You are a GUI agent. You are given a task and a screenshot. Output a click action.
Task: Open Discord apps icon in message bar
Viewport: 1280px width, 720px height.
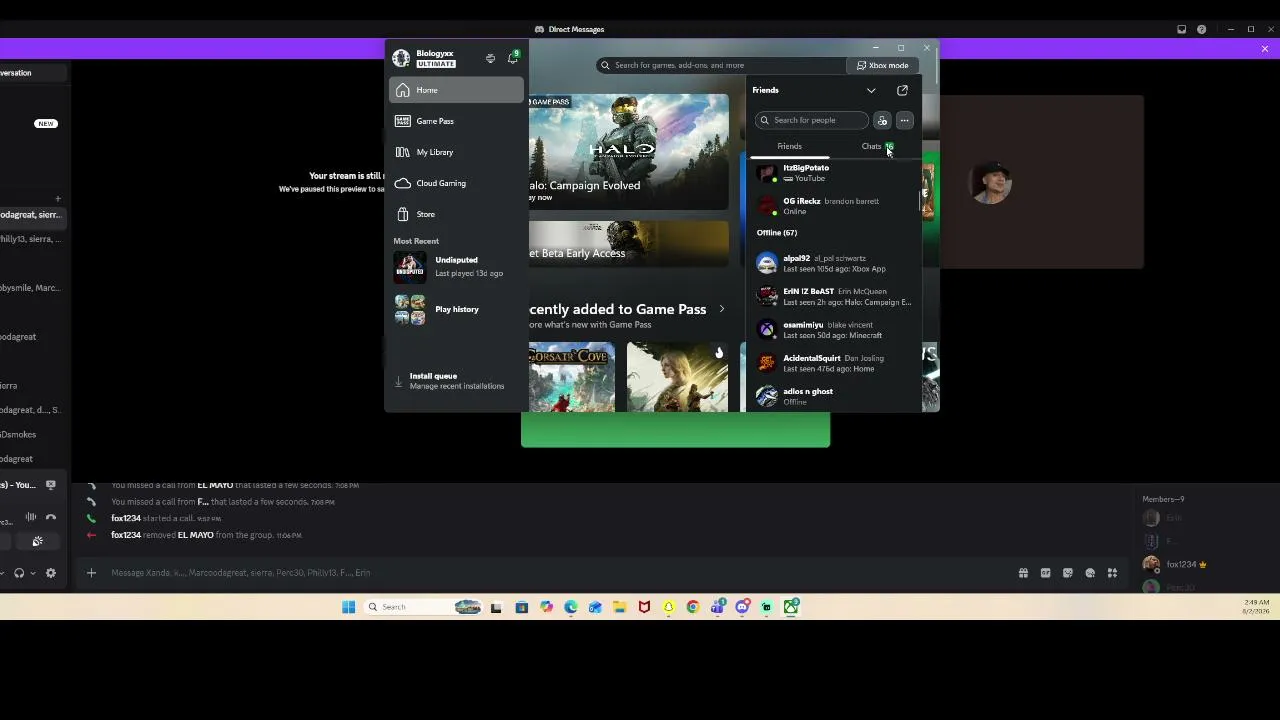(x=1112, y=573)
